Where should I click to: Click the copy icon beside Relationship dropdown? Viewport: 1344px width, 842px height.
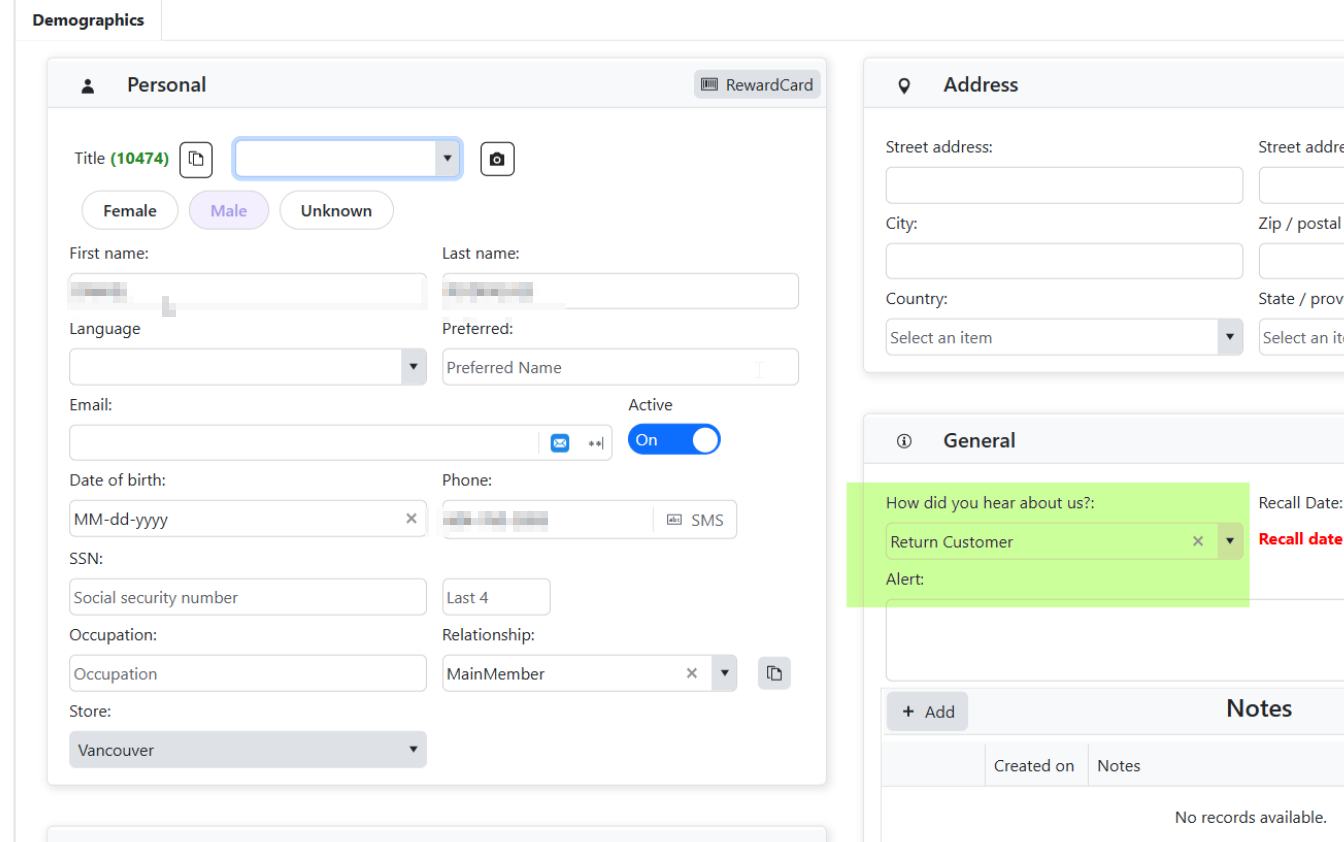[774, 673]
